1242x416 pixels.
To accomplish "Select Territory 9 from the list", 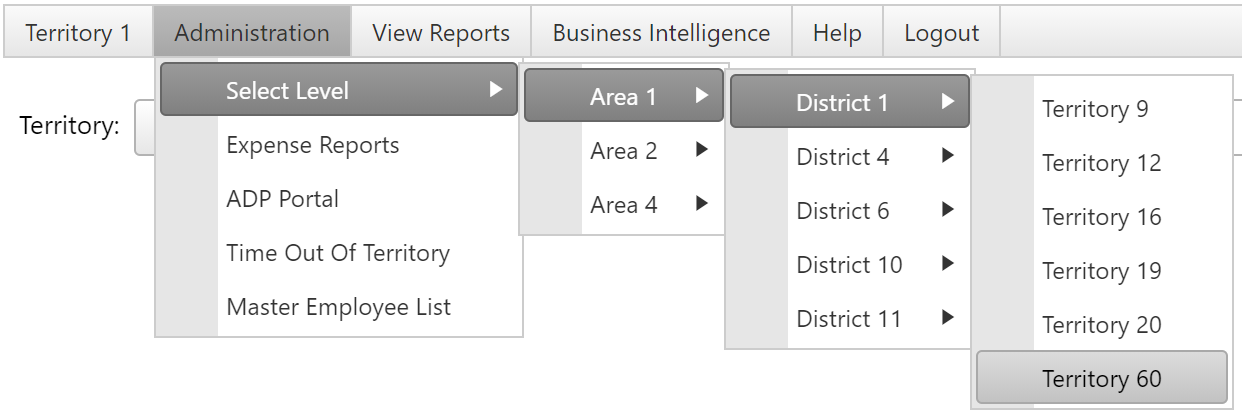I will point(1095,109).
